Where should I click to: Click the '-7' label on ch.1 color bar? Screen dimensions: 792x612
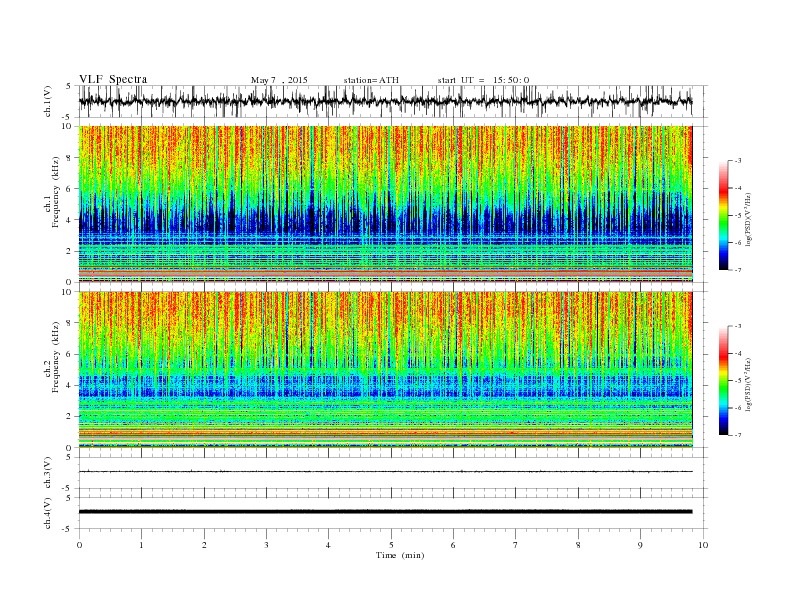(x=738, y=270)
